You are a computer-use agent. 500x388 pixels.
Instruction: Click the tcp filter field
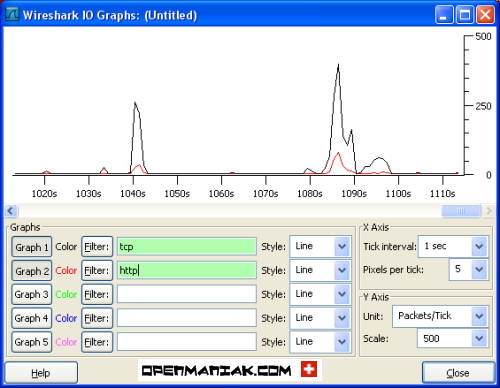187,247
